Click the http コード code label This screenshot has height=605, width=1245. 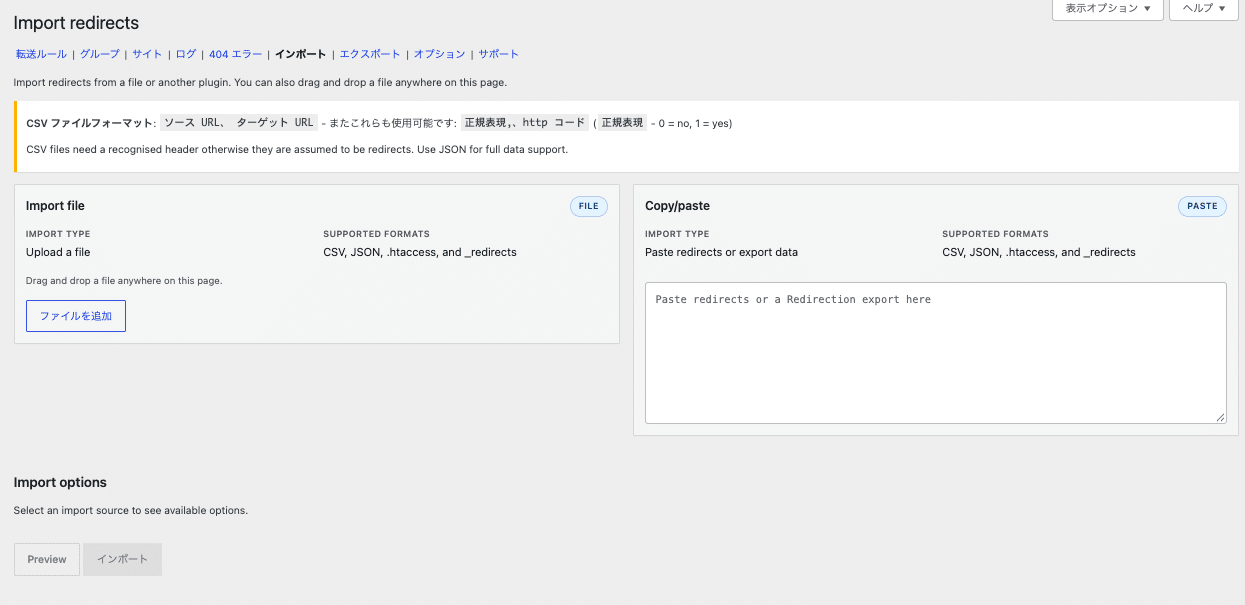coord(554,123)
